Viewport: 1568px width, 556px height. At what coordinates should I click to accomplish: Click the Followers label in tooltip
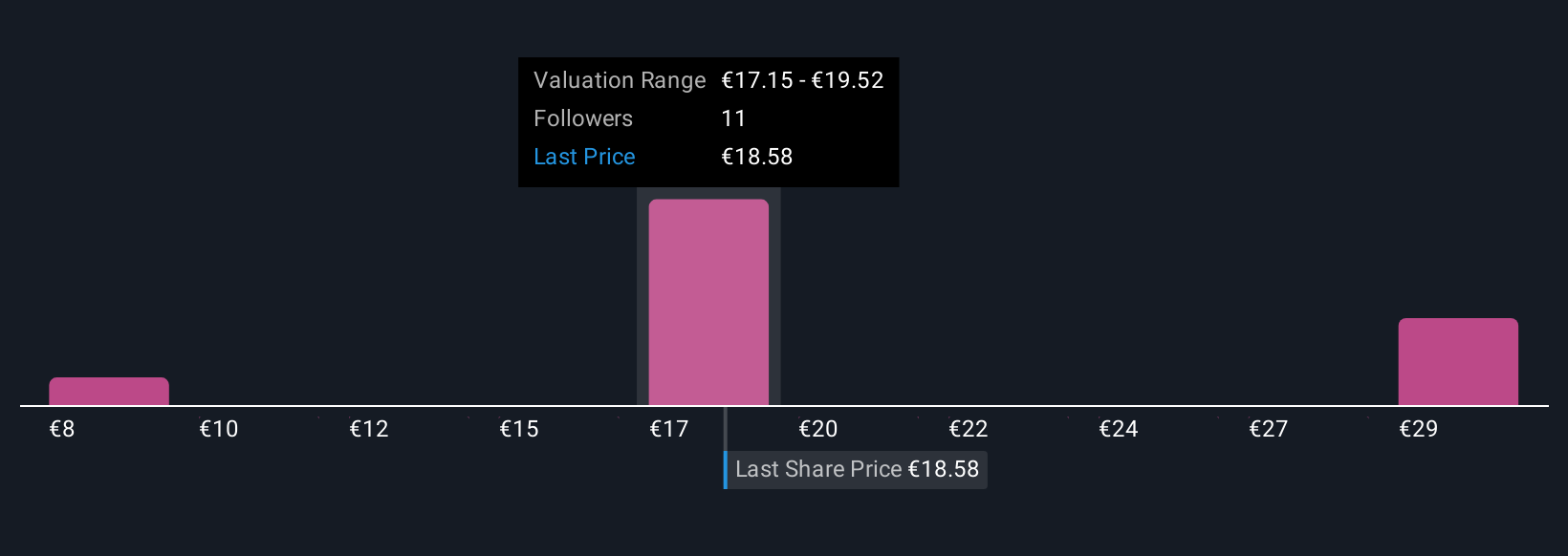click(583, 118)
